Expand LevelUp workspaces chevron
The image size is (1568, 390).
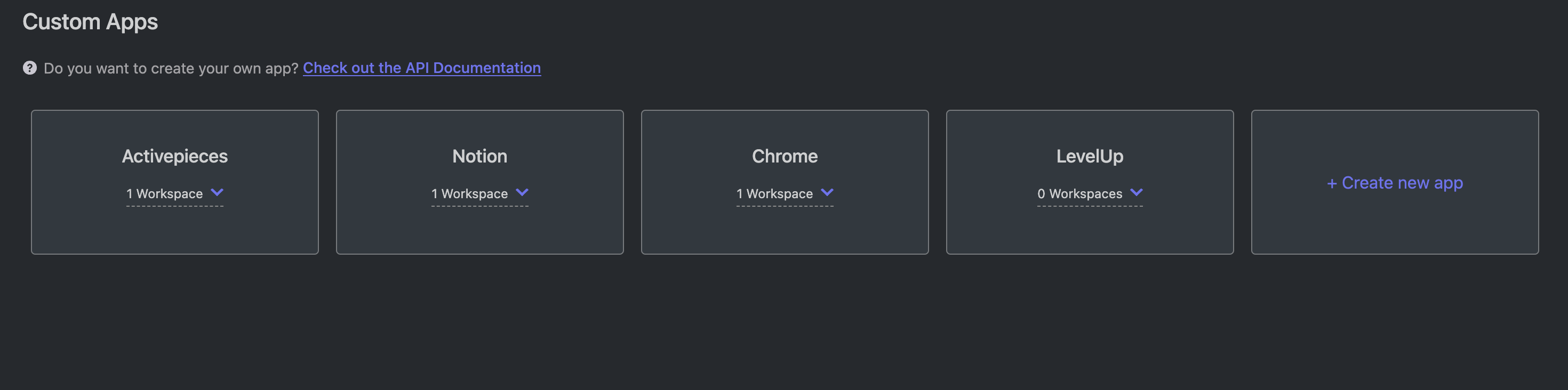[x=1137, y=193]
